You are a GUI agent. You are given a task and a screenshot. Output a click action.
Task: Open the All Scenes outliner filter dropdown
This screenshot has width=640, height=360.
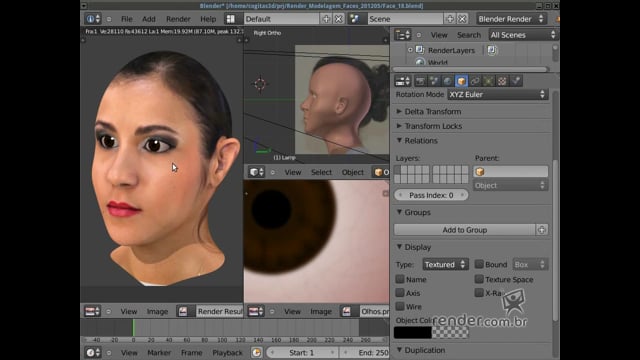pos(522,35)
